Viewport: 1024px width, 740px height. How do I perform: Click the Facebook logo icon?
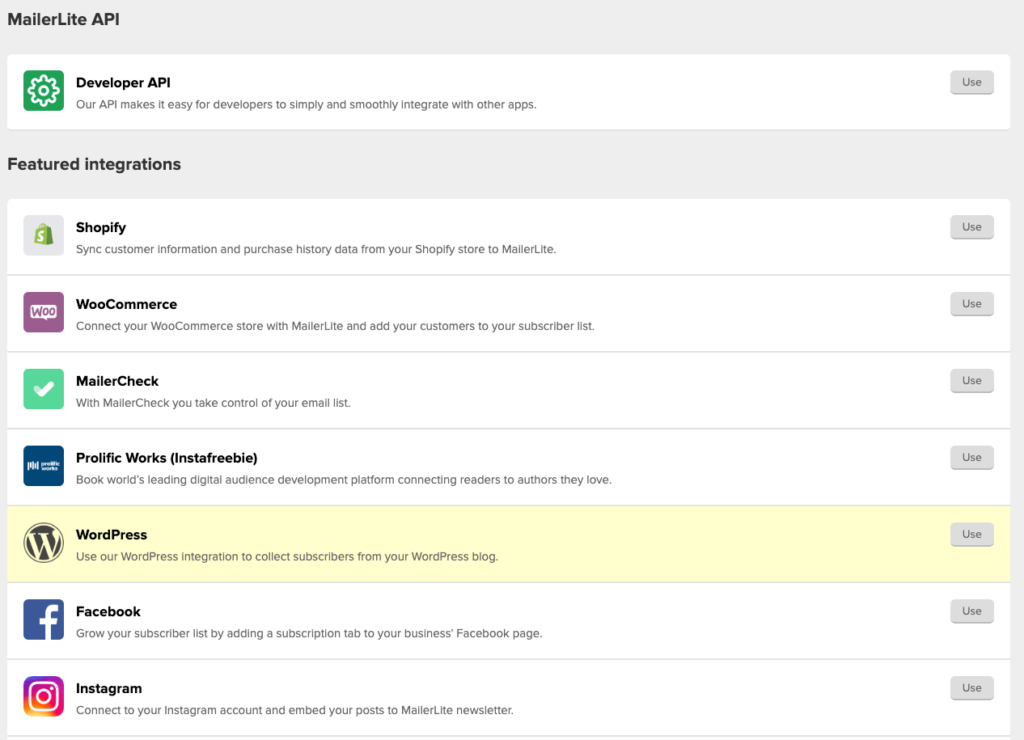click(43, 619)
